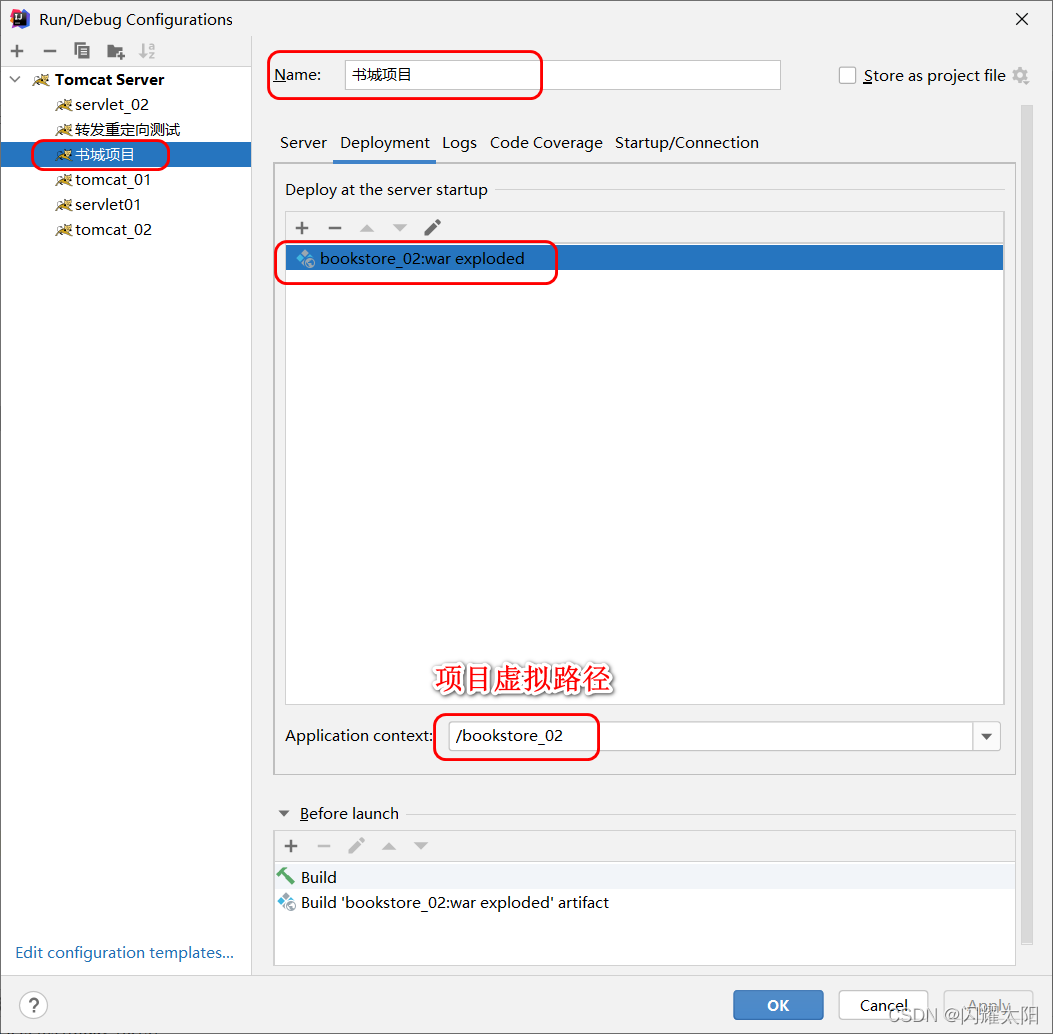1053x1034 pixels.
Task: Select the Deployment tab
Action: 385,142
